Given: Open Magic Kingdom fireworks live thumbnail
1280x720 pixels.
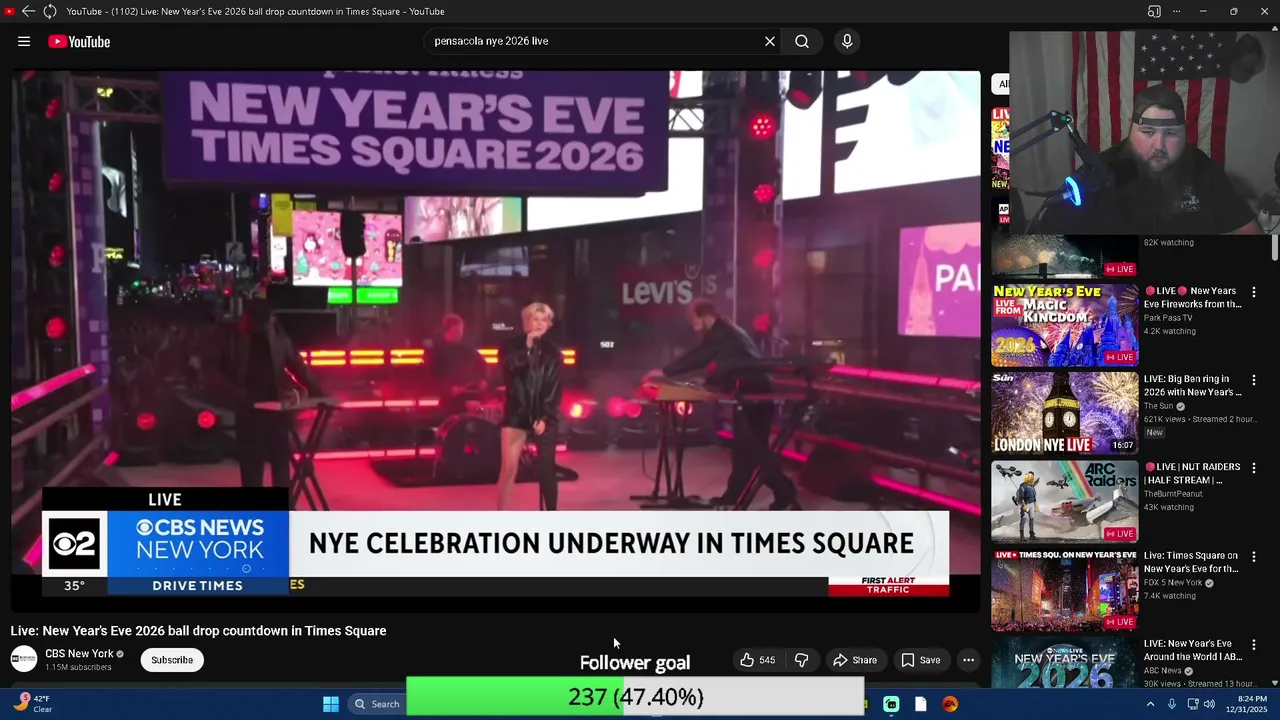Looking at the screenshot, I should click(1065, 325).
